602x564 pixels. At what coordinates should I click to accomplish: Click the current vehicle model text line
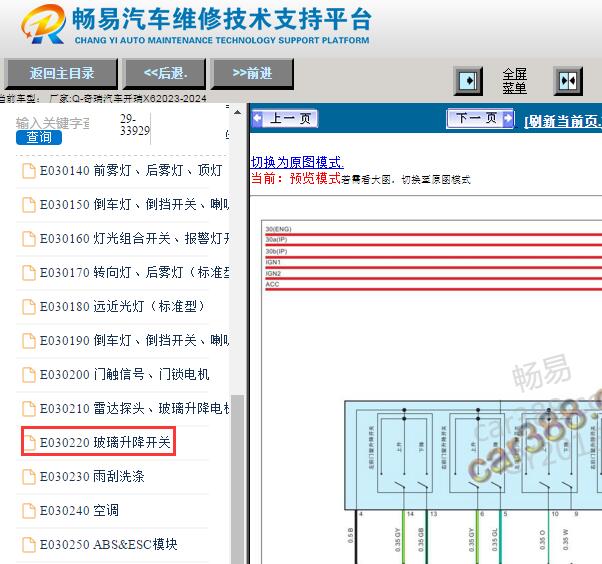[103, 99]
